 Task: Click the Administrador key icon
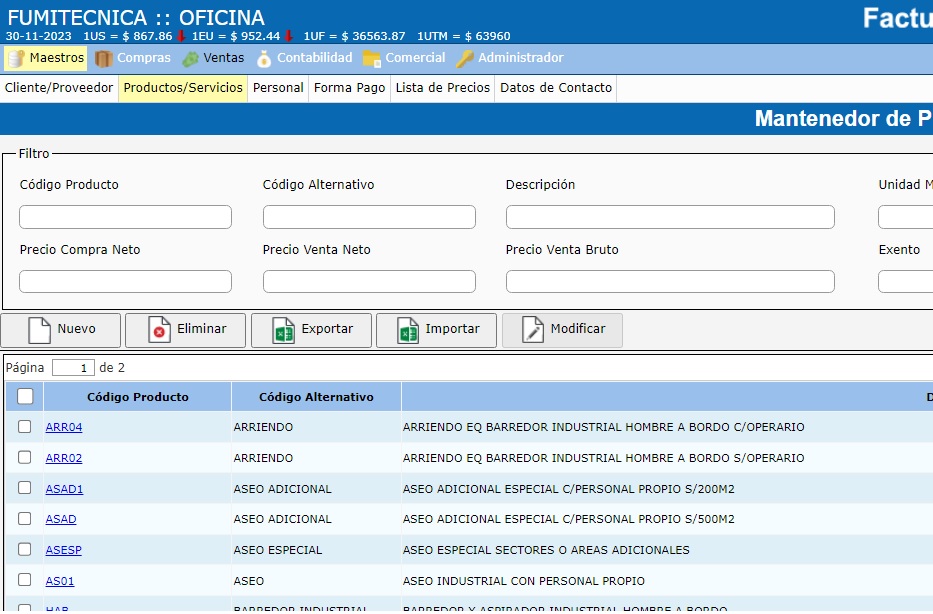[x=465, y=59]
